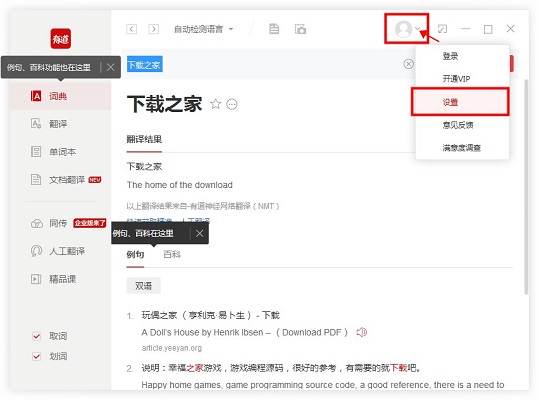Click the 企业版来了 badge next to 同传
The height and width of the screenshot is (400, 539).
click(x=89, y=223)
